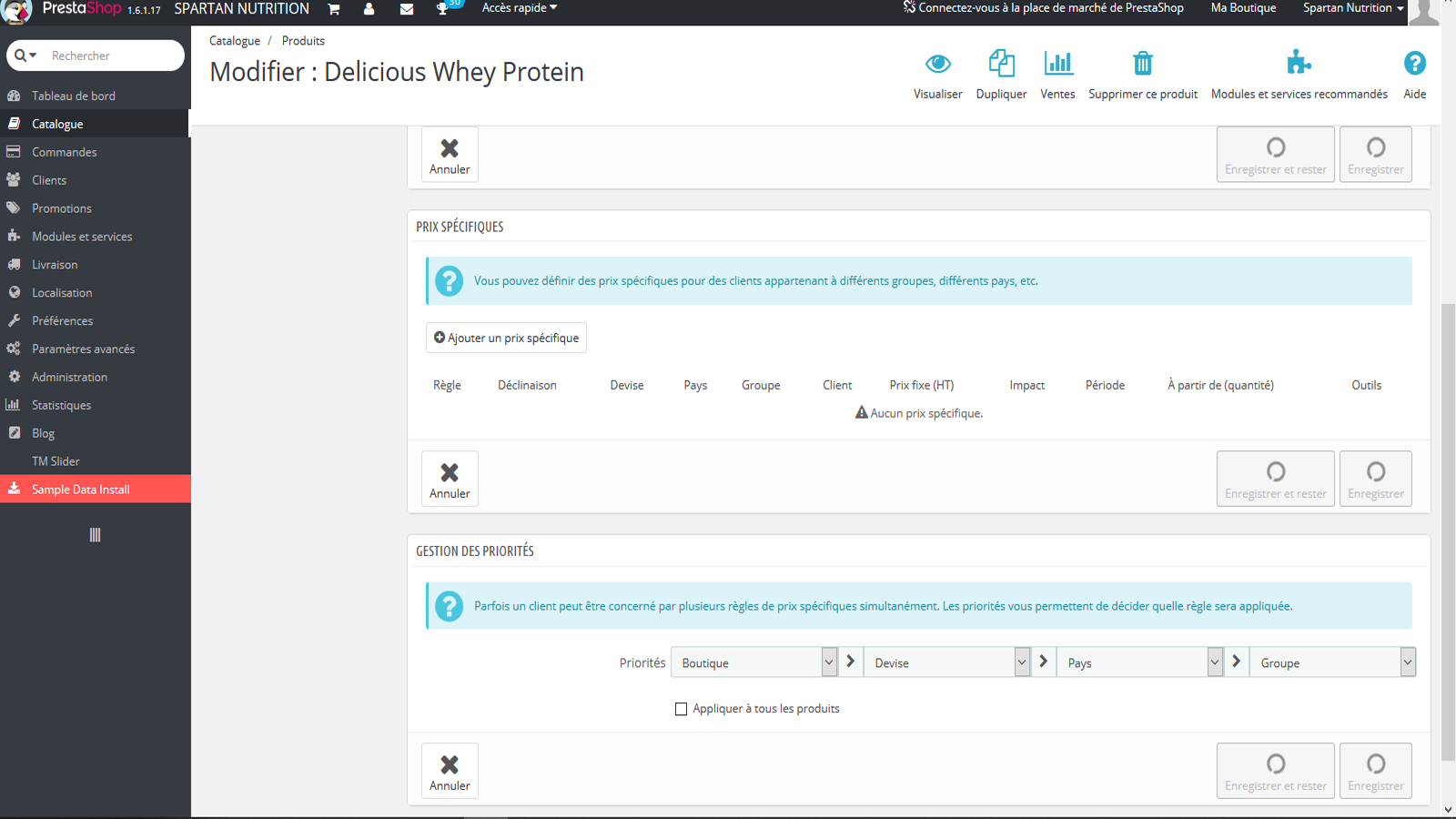Click the chevron between Devise and Pays

(x=1043, y=662)
